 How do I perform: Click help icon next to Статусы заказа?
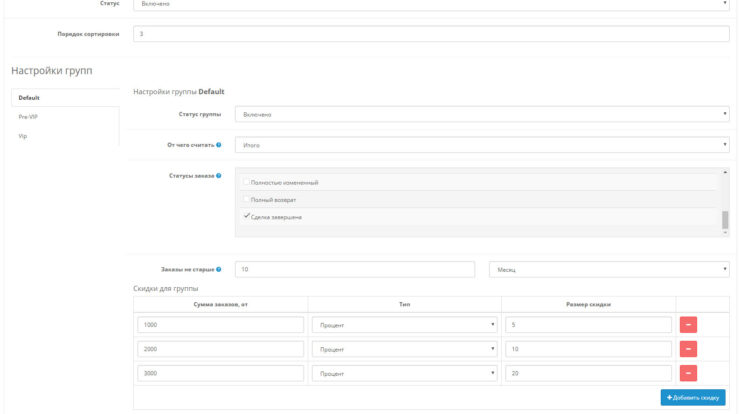(219, 176)
